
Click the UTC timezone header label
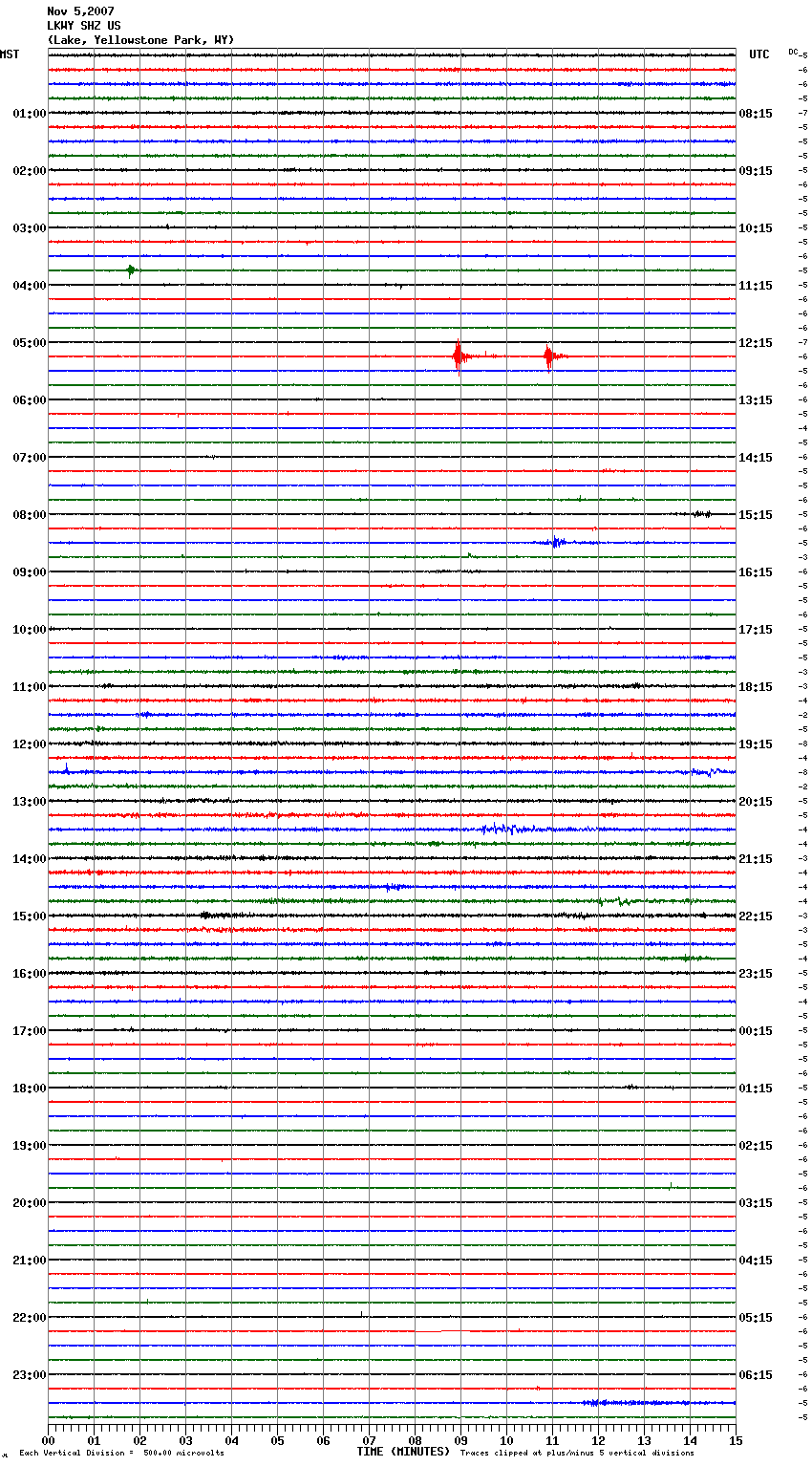click(x=759, y=54)
